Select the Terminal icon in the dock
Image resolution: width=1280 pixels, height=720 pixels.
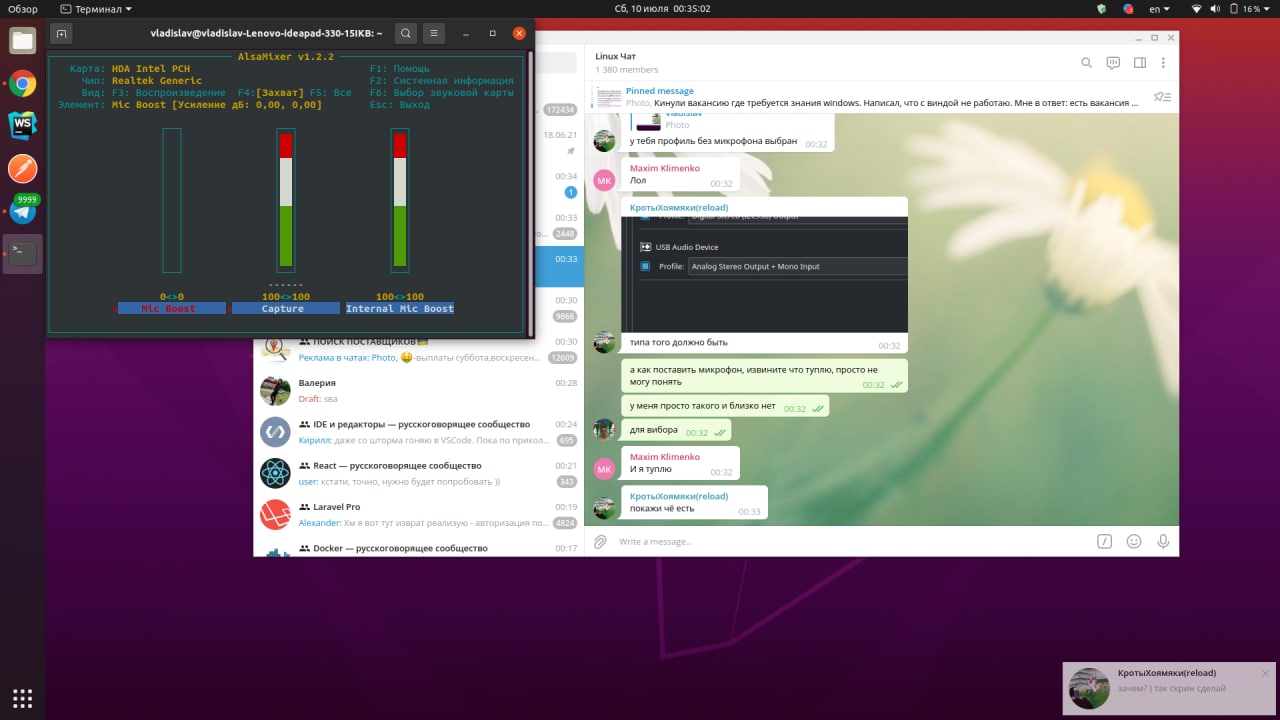point(22,254)
